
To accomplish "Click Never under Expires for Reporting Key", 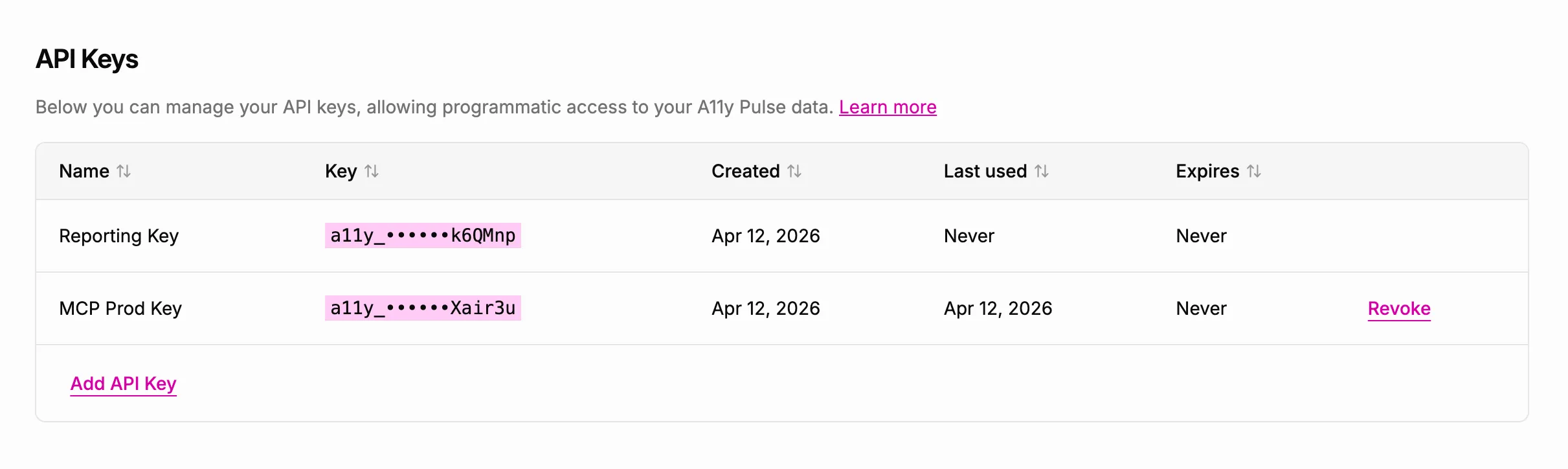I will (x=1200, y=236).
